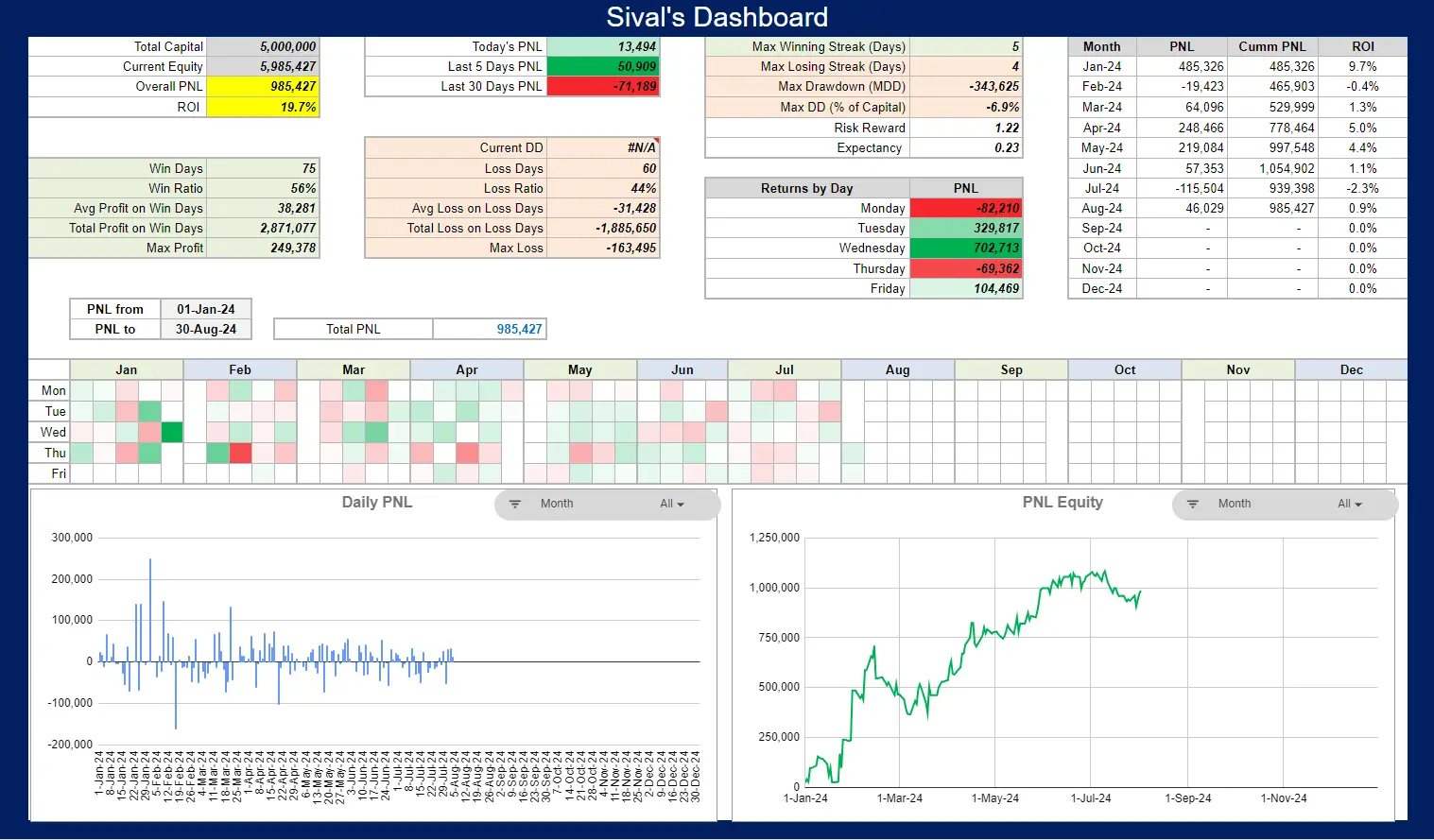Open the PNL Equity chart filter icon

click(1193, 504)
